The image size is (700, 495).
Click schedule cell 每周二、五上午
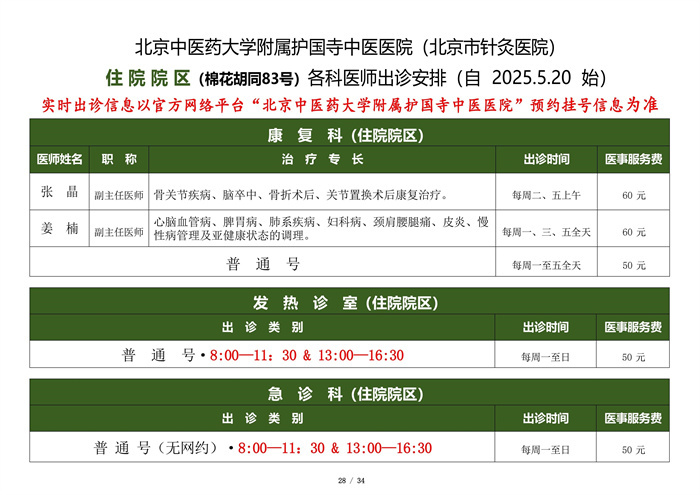coord(546,196)
